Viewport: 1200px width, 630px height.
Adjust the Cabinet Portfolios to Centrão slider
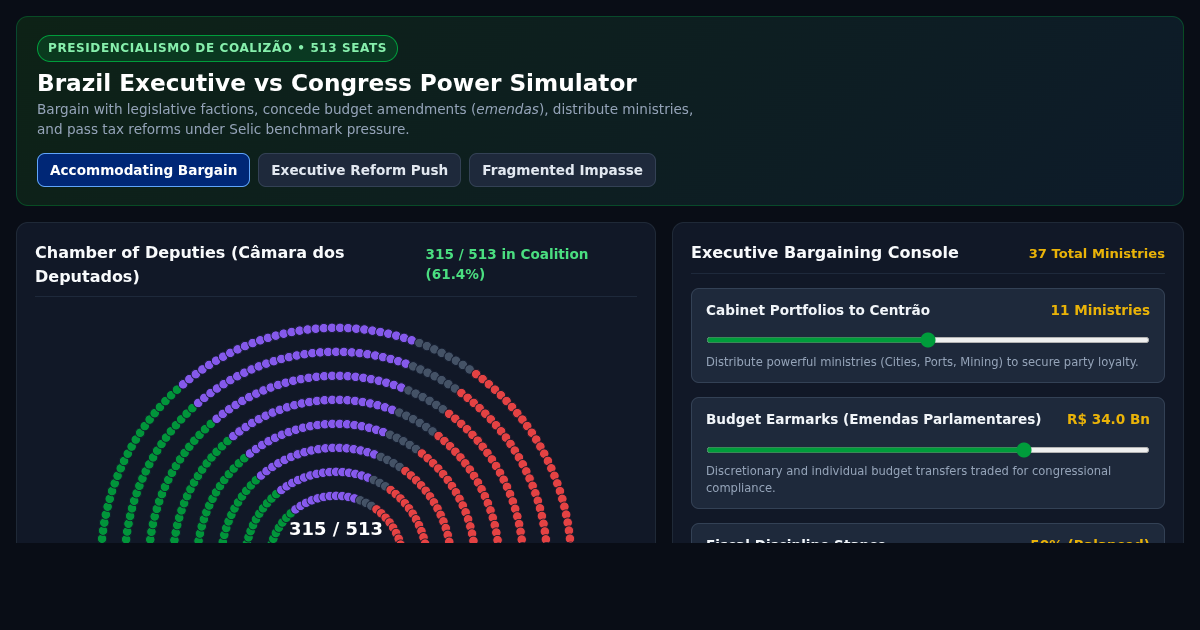[x=928, y=340]
